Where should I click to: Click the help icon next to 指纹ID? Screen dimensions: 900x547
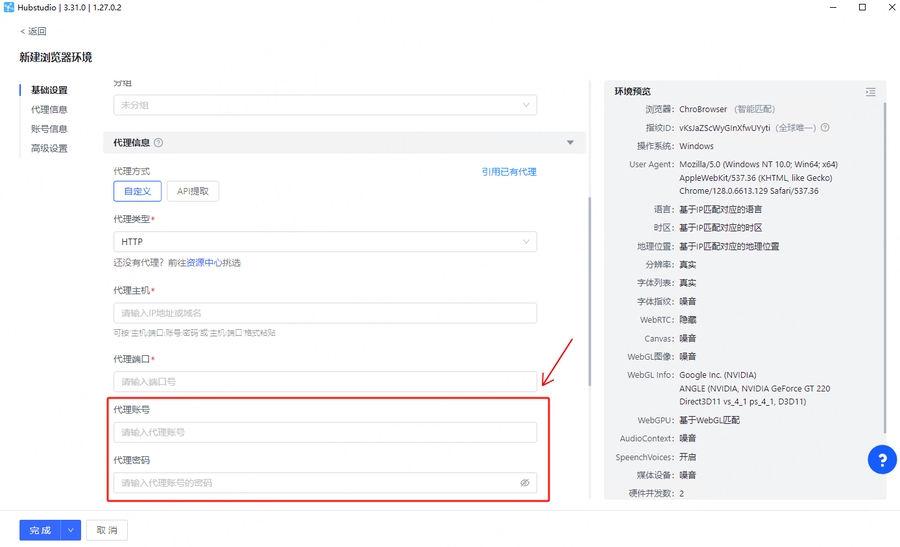click(825, 128)
